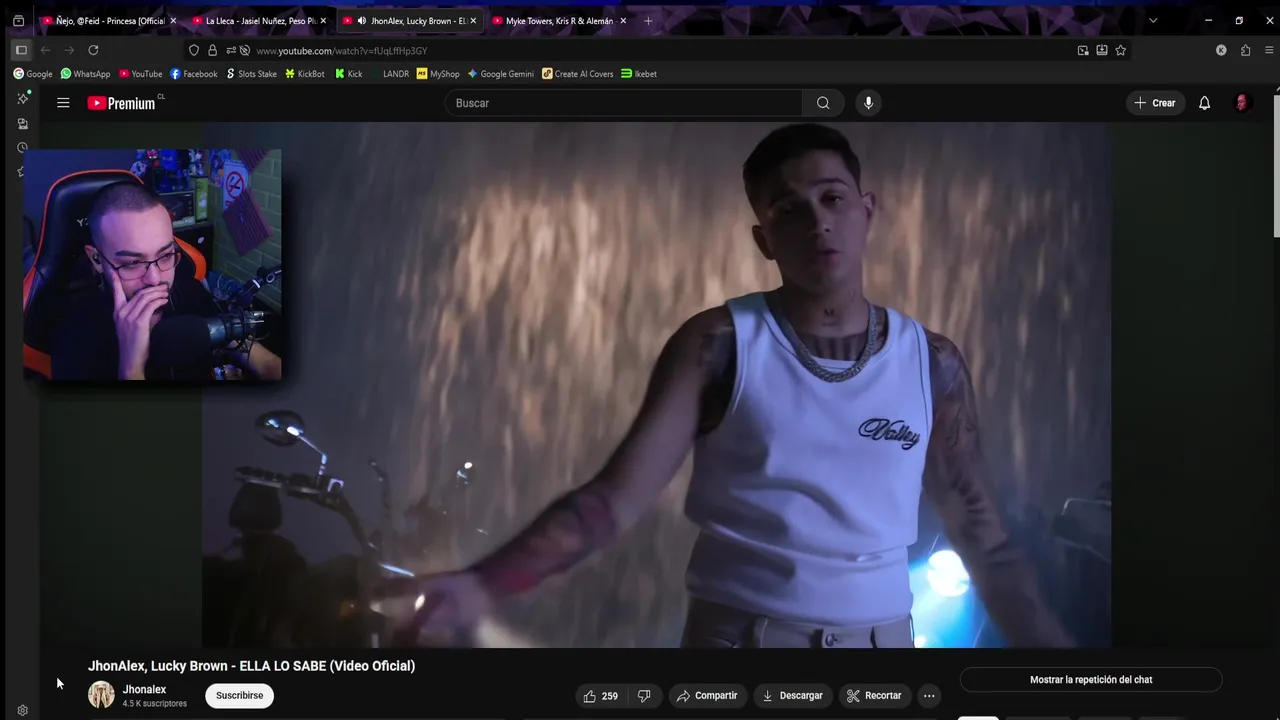Bookmark this page with the star
Viewport: 1280px width, 720px height.
pyautogui.click(x=1120, y=50)
